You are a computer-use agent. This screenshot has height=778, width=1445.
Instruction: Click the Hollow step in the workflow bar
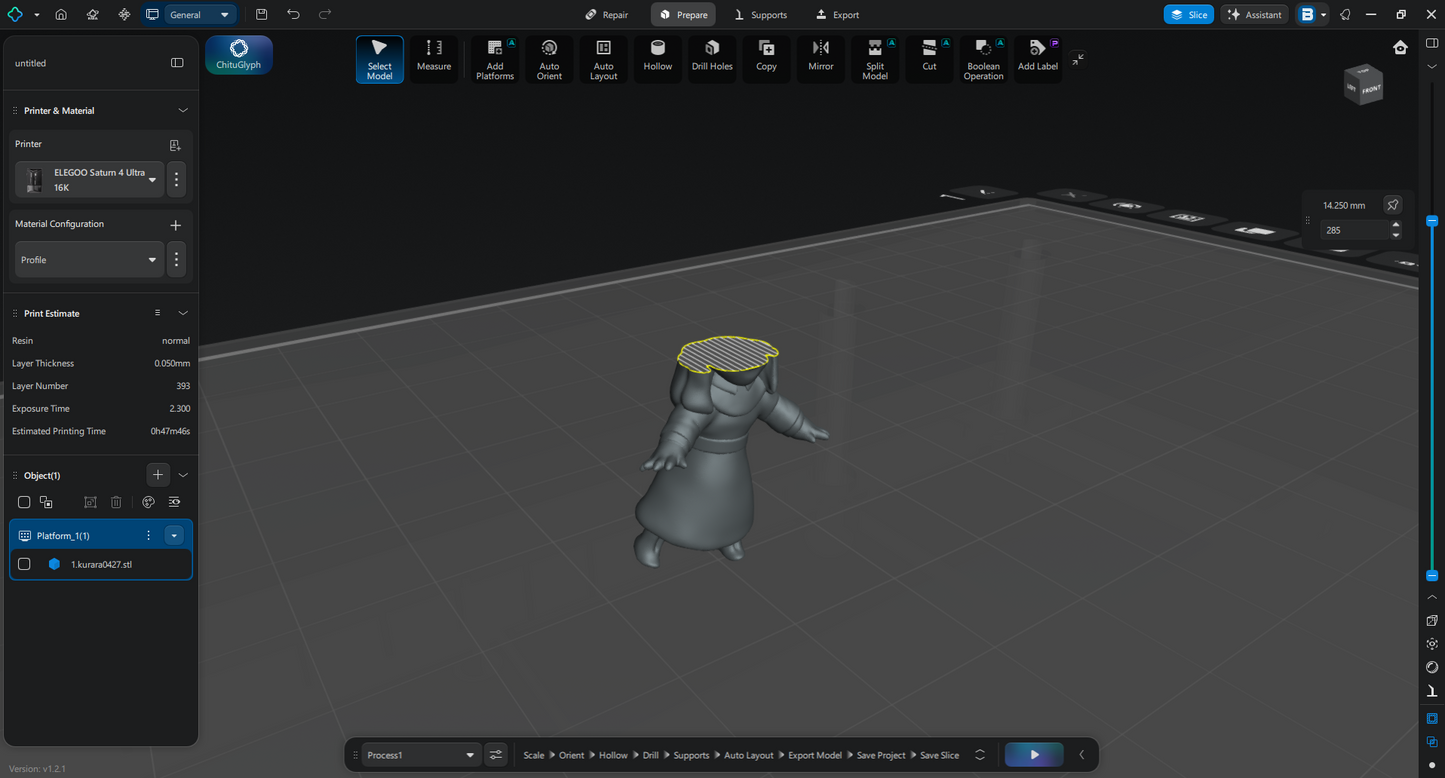coord(613,755)
